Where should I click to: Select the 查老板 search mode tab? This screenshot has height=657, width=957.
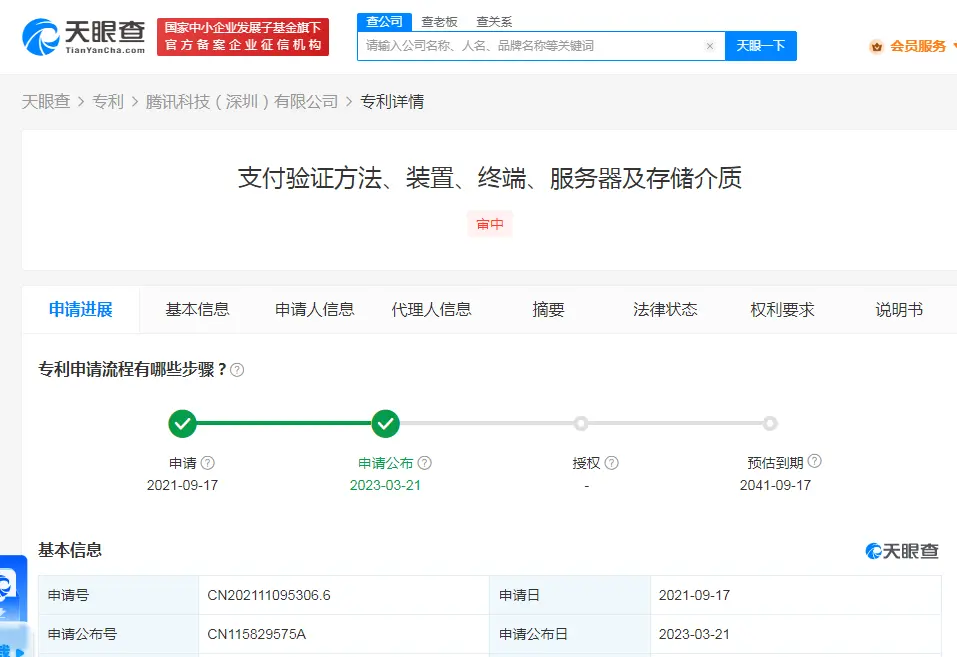tap(440, 21)
